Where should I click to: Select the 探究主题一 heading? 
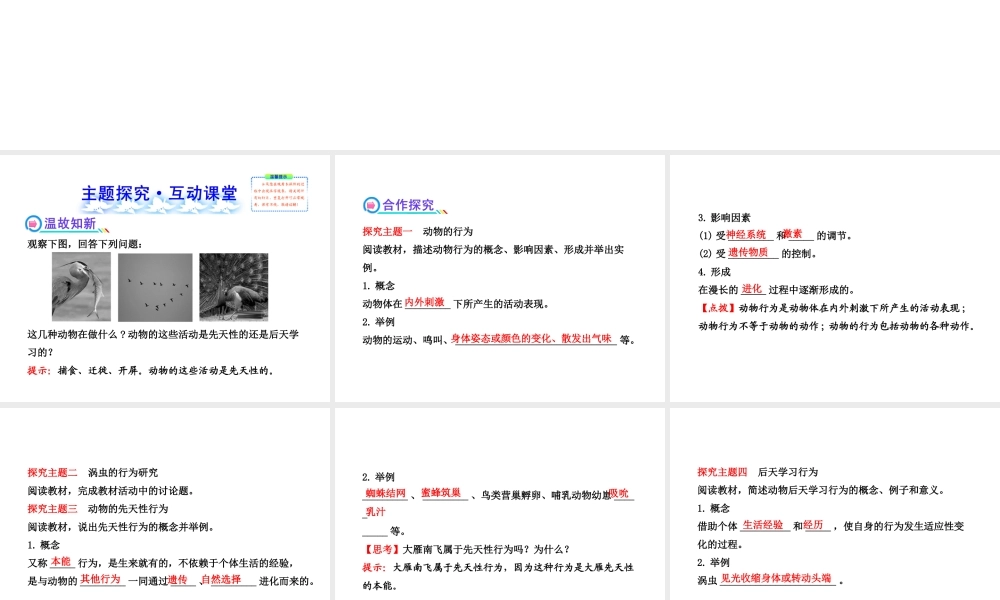pos(388,231)
